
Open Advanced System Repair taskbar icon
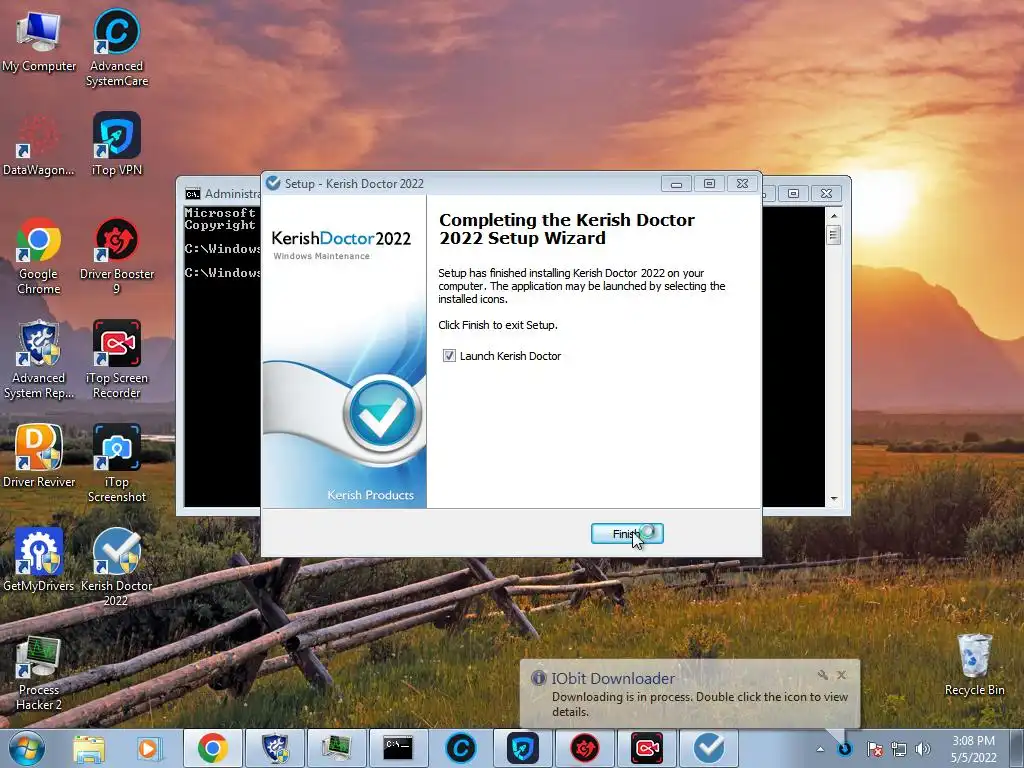[275, 748]
